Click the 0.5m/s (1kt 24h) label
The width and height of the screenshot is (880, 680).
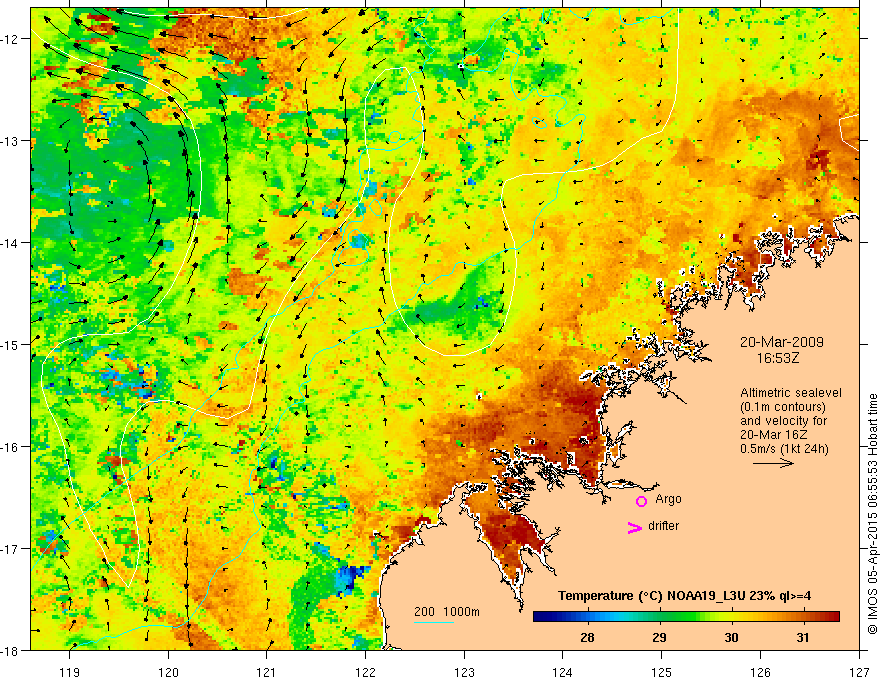tap(784, 449)
